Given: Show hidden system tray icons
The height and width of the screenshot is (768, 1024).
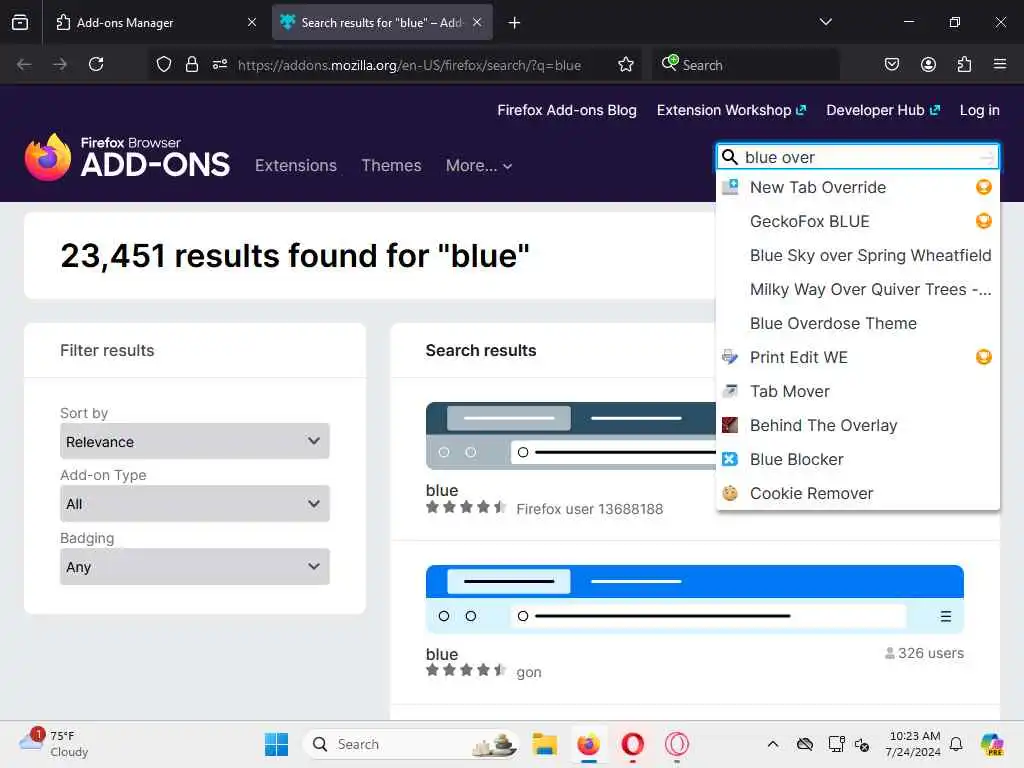Looking at the screenshot, I should pos(773,744).
